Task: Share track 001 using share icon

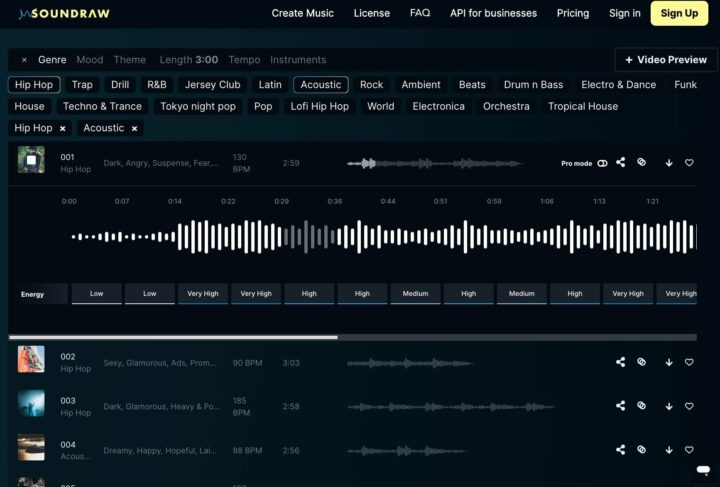Action: (620, 162)
